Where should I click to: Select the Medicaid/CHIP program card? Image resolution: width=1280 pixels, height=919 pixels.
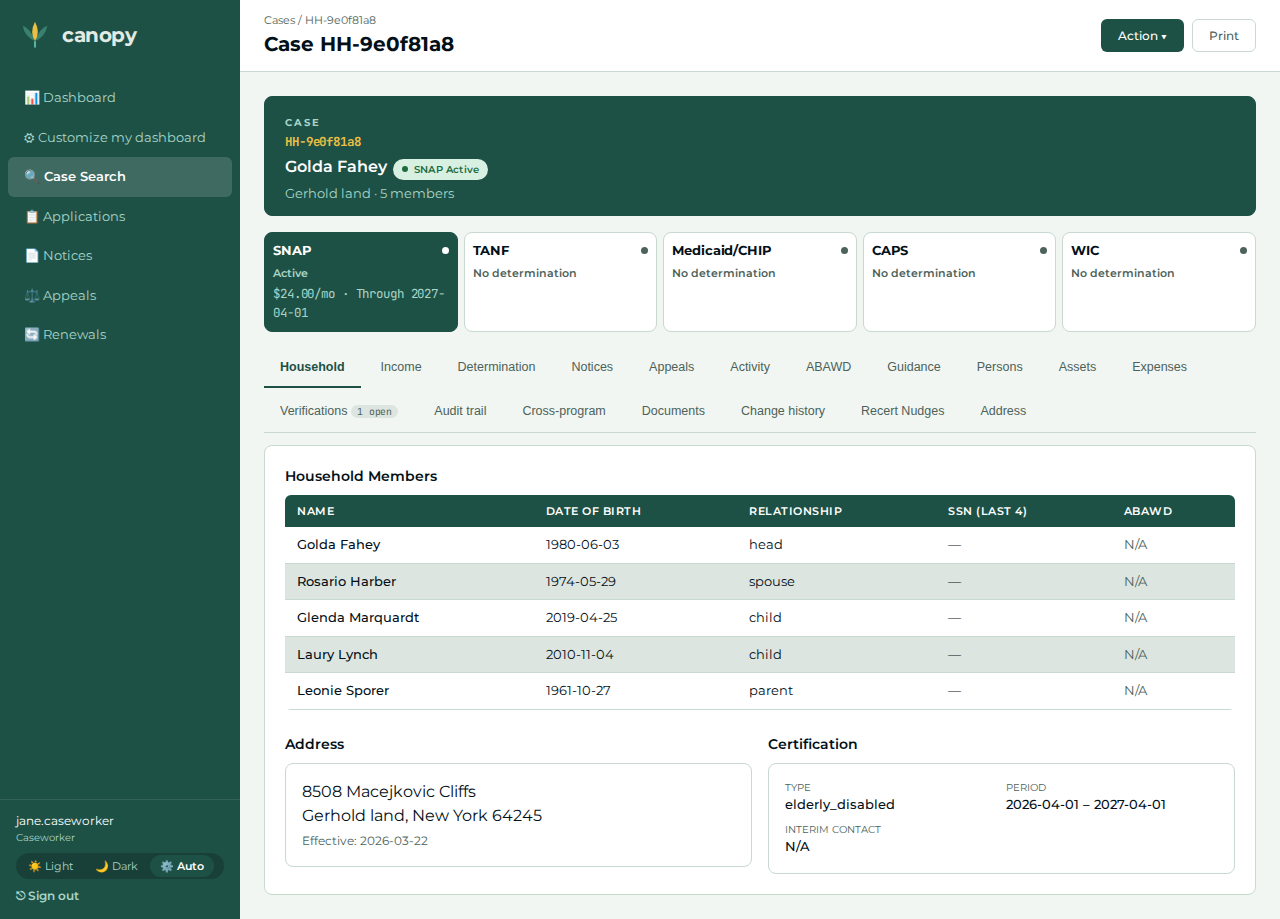(x=760, y=282)
